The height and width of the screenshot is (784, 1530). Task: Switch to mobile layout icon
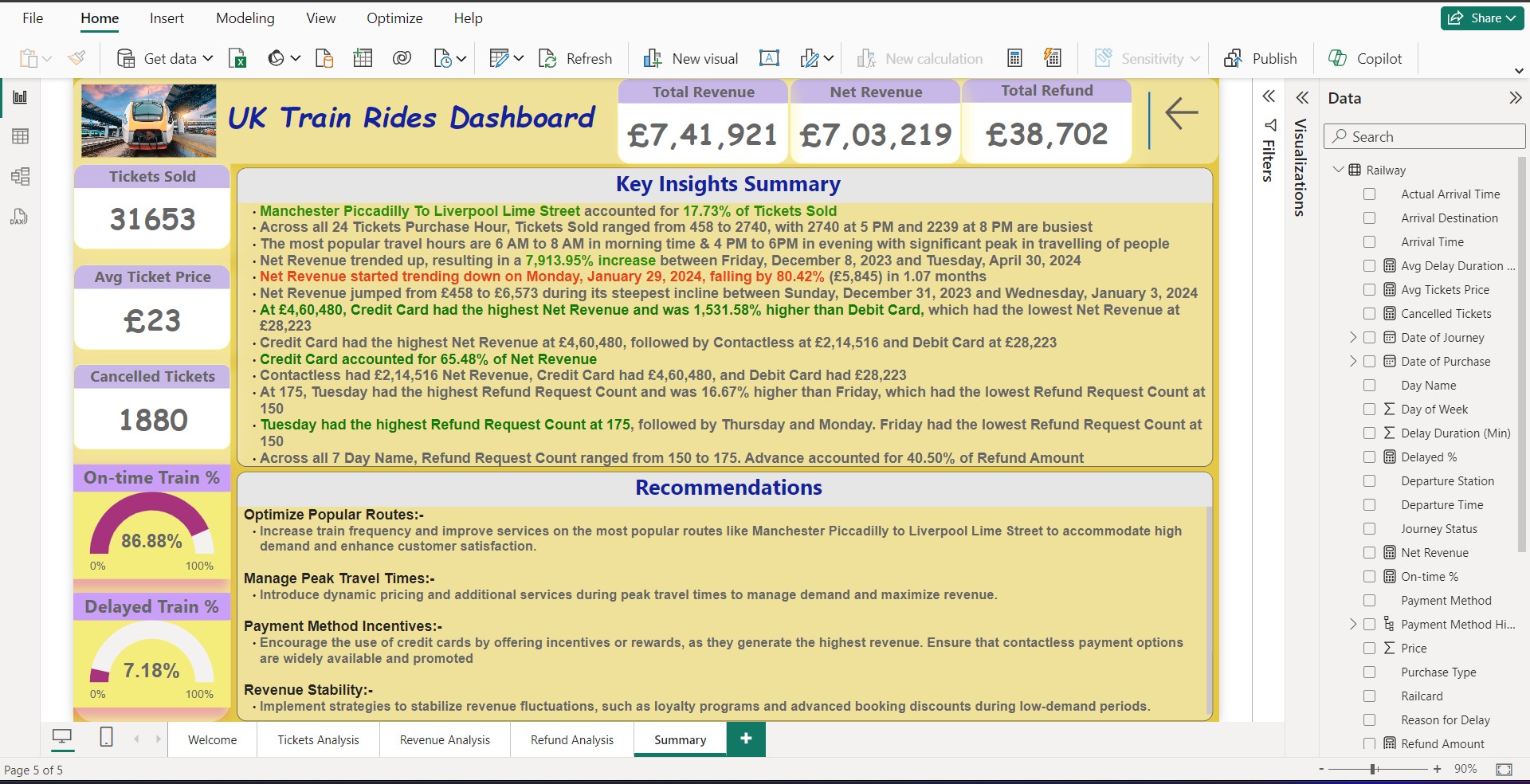[106, 737]
